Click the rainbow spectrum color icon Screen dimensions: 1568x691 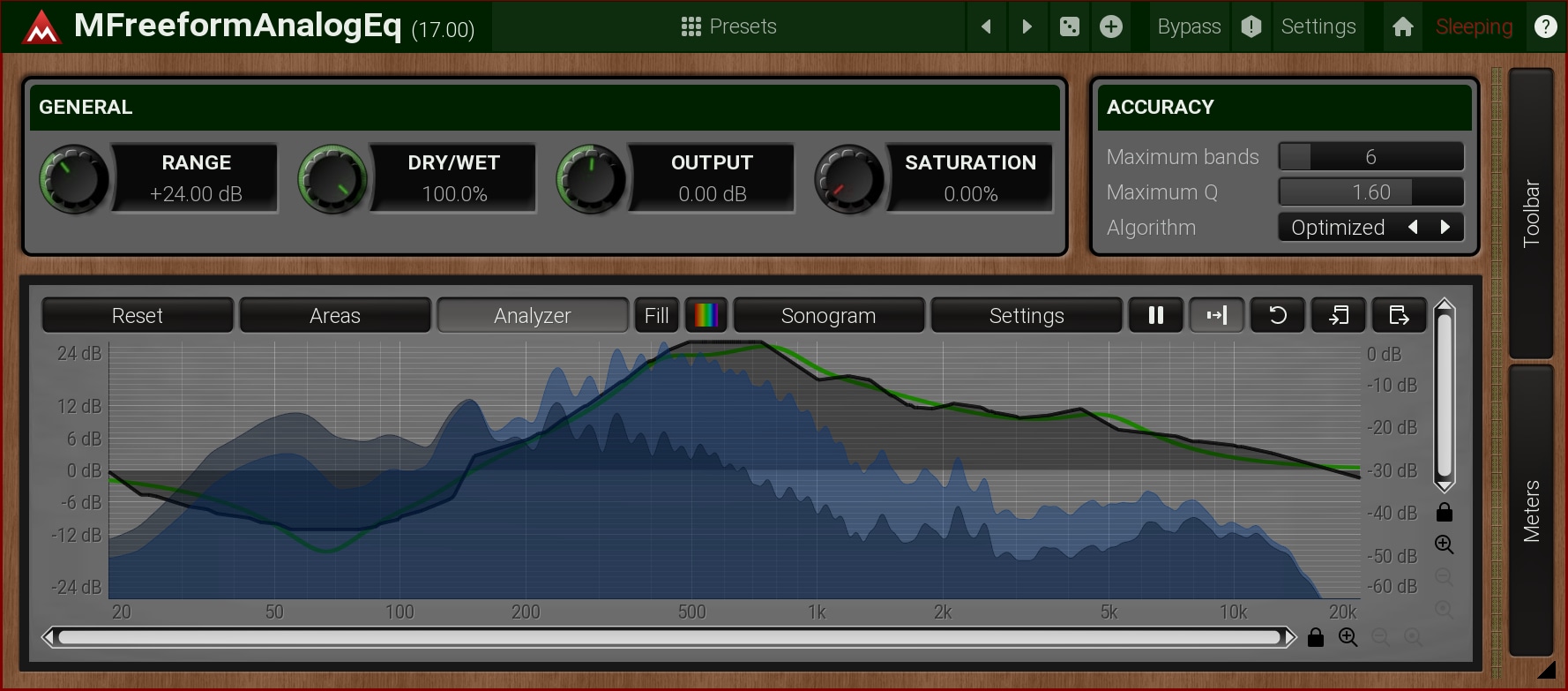click(x=706, y=315)
